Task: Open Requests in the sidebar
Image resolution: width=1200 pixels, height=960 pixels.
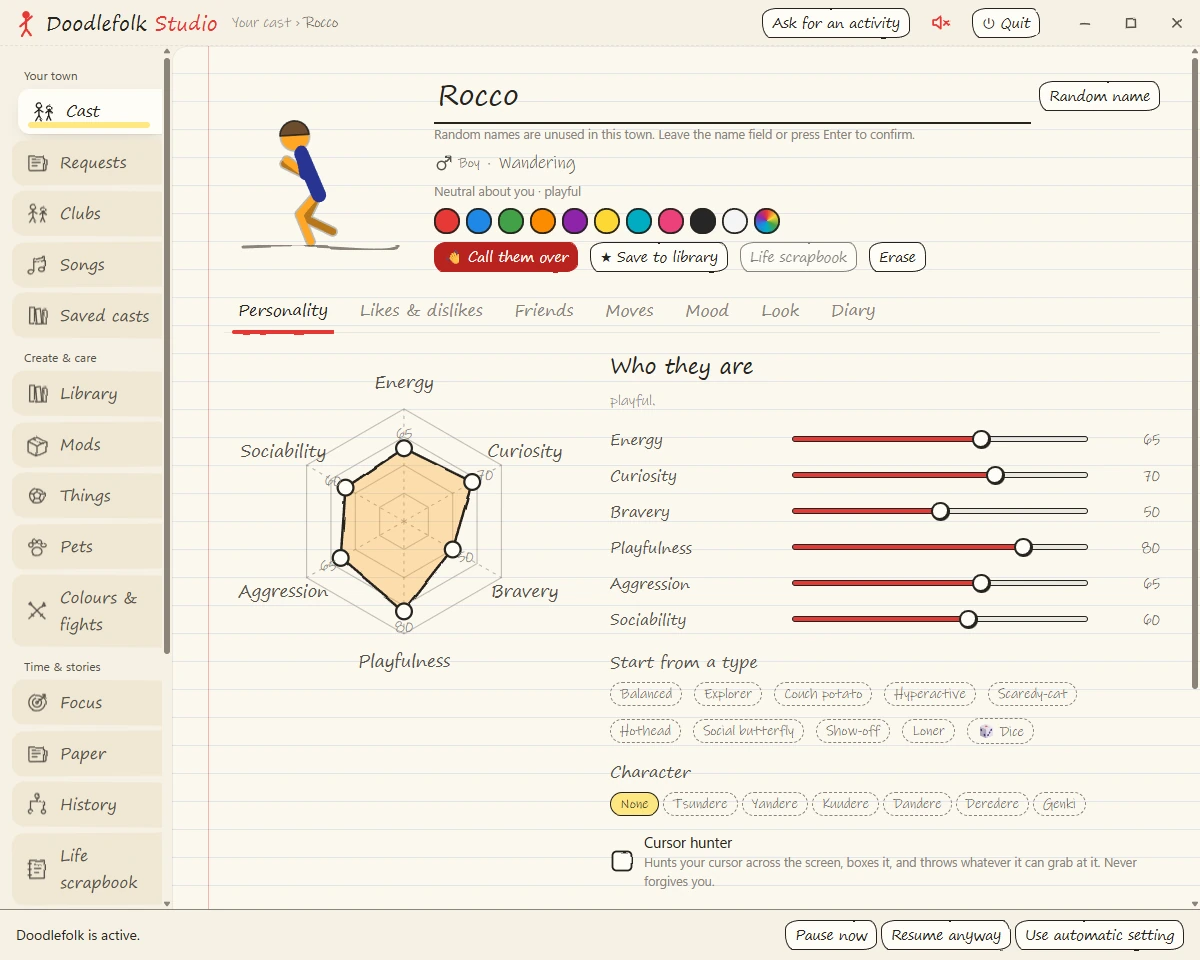Action: [87, 162]
